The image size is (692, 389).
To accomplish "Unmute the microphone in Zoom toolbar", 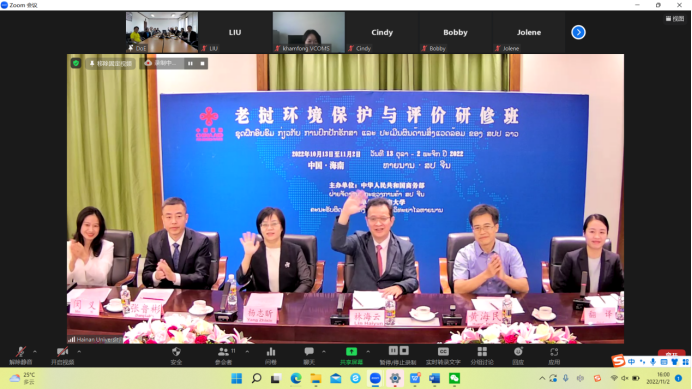I will pos(21,355).
